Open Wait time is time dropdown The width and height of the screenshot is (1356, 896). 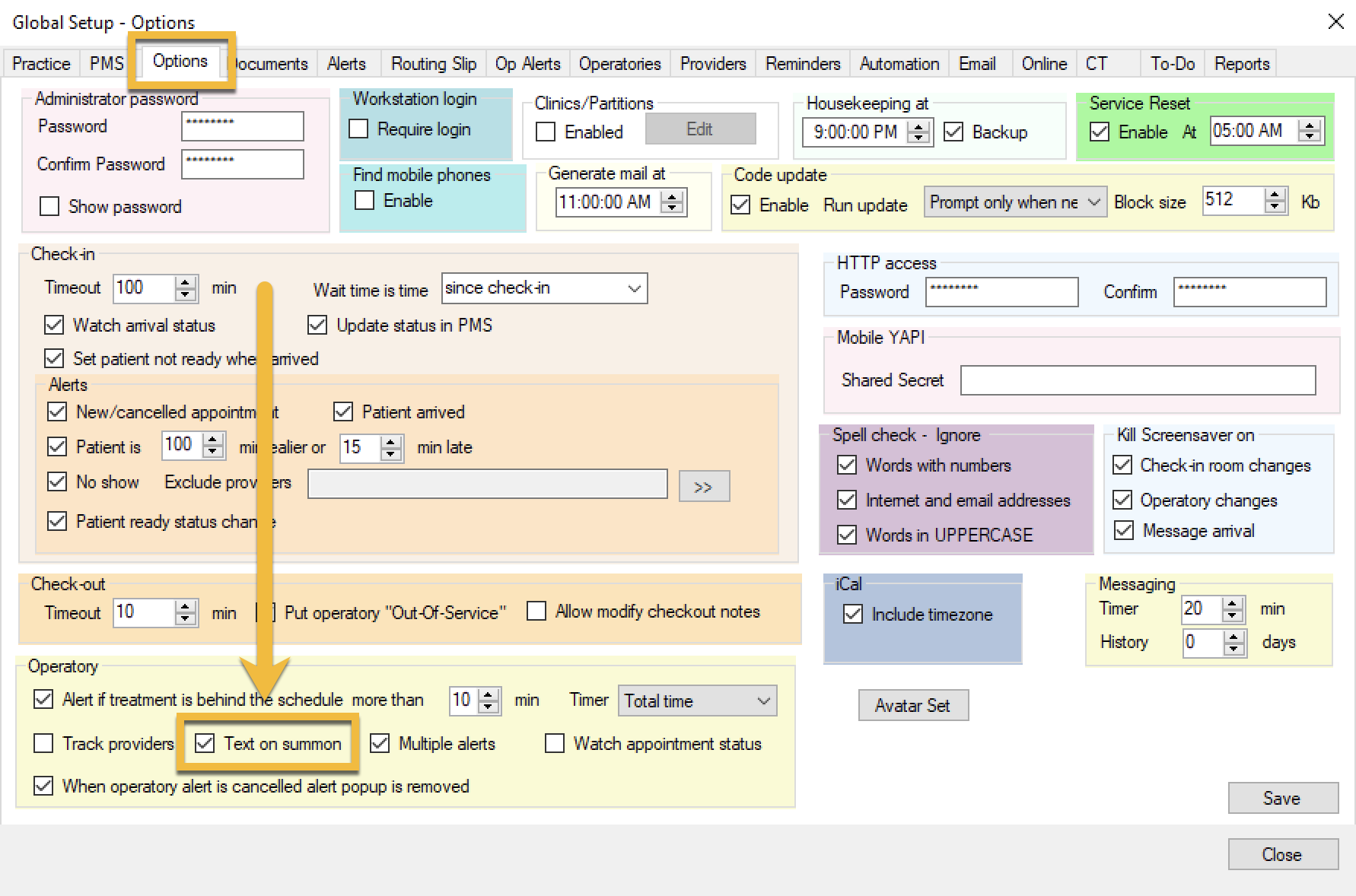click(544, 288)
